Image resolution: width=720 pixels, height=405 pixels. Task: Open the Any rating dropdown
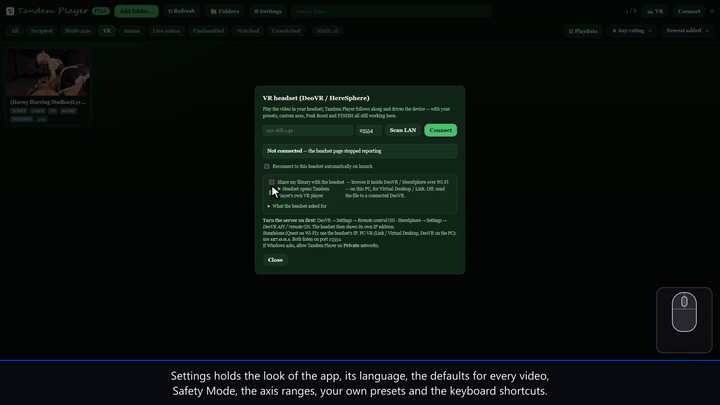tap(632, 31)
